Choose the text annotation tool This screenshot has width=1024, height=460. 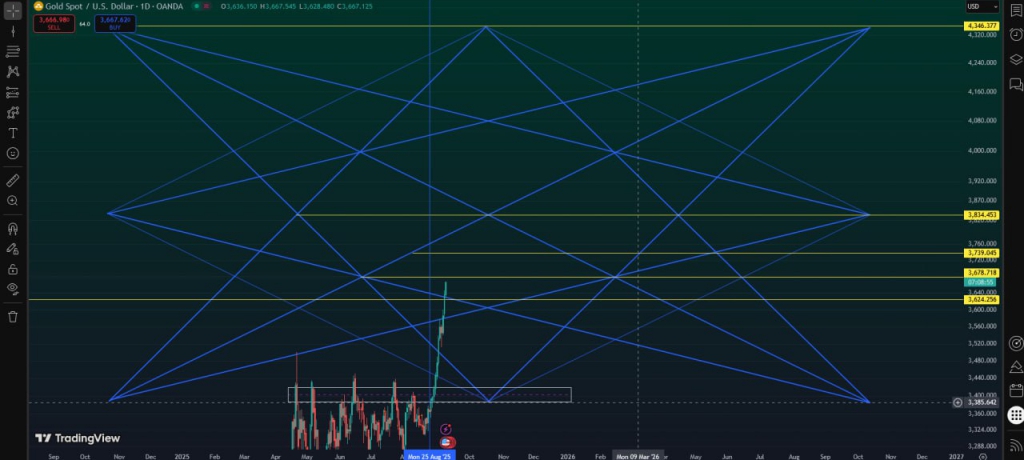tap(13, 133)
